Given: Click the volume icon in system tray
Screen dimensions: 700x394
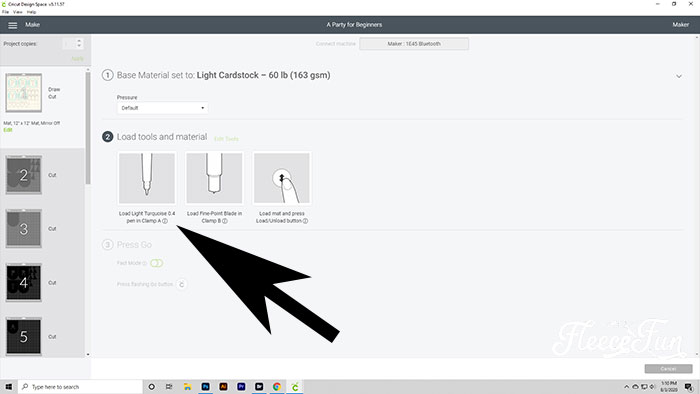Looking at the screenshot, I should [x=652, y=387].
